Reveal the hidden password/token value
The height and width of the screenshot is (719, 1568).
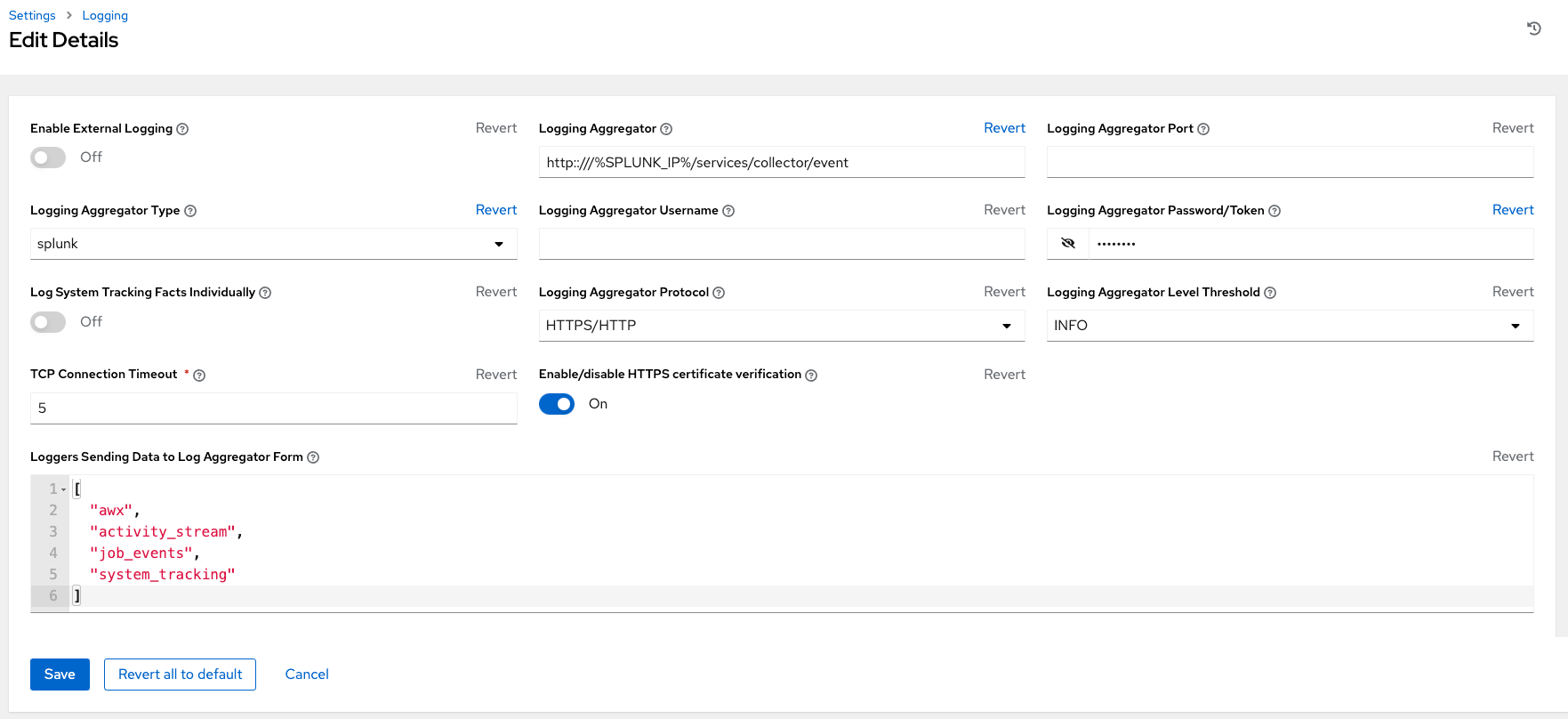pos(1068,243)
